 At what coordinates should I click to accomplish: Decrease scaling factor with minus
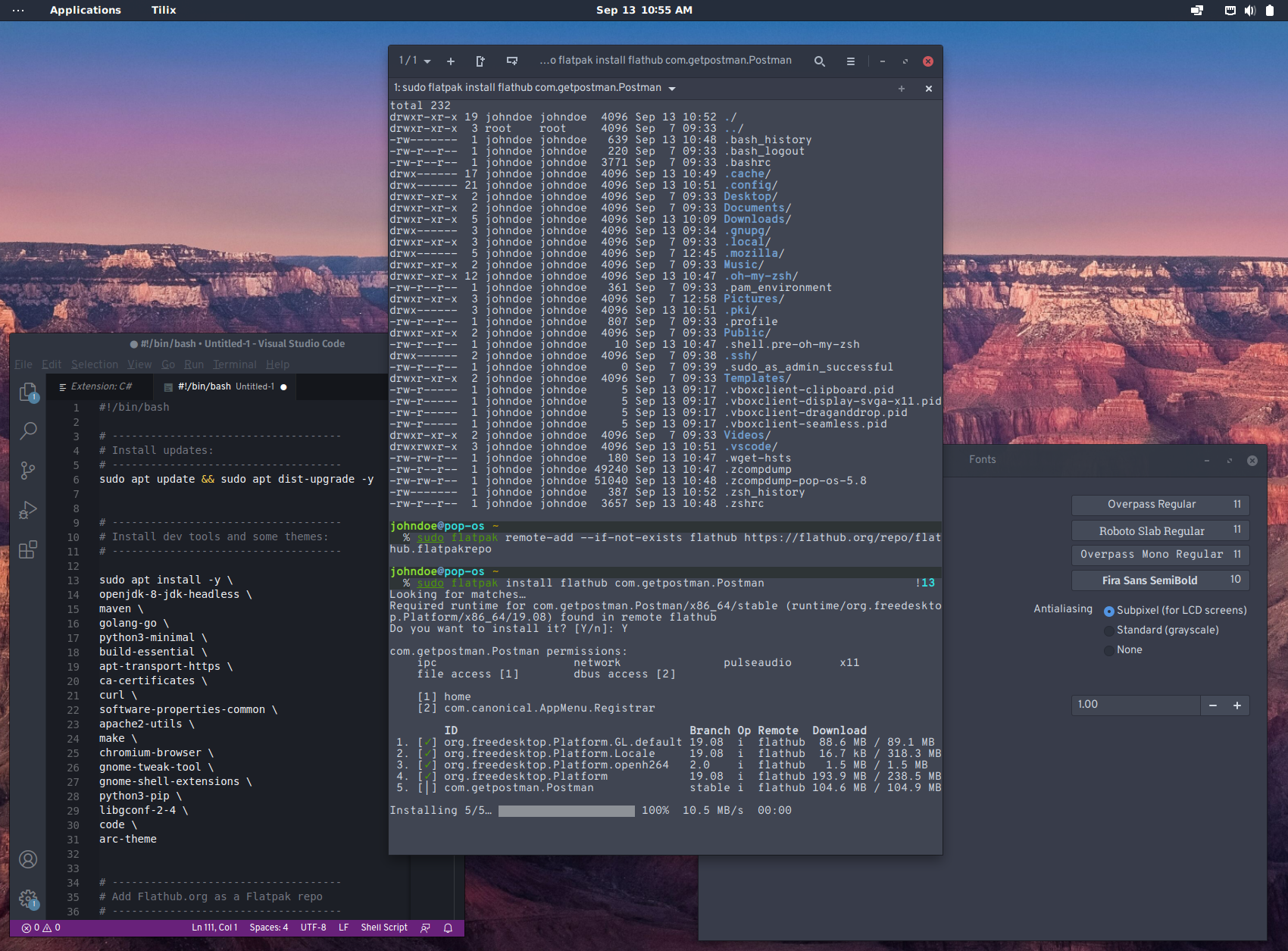point(1213,705)
